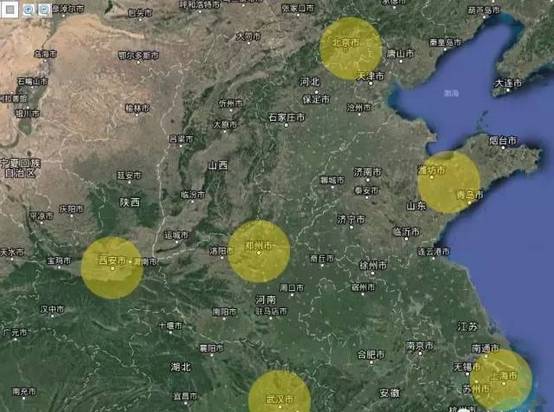Click the 大连市 city label
This screenshot has height=412, width=554.
[x=508, y=83]
